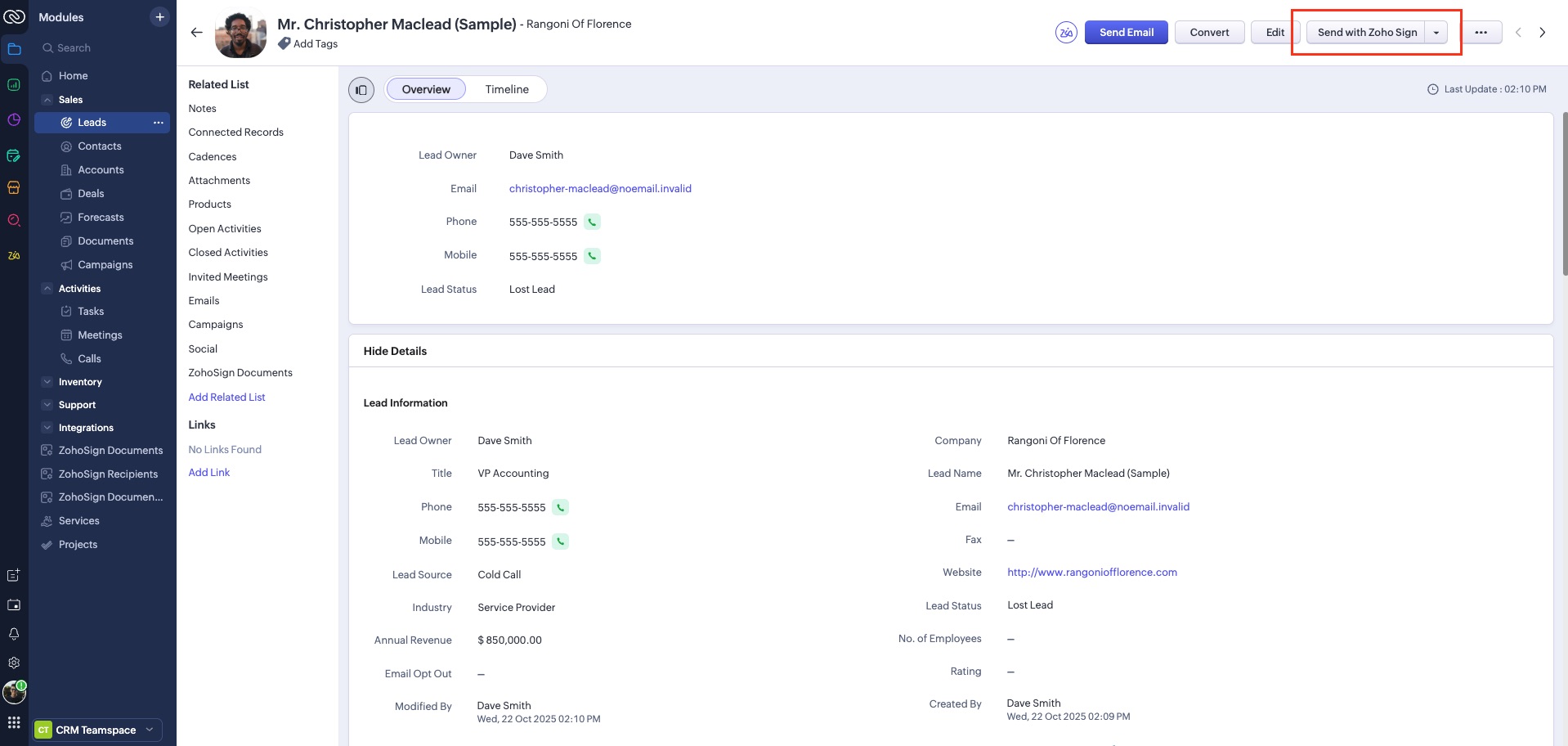Viewport: 1568px width, 746px height.
Task: Toggle the related list panel icon
Action: click(x=361, y=90)
